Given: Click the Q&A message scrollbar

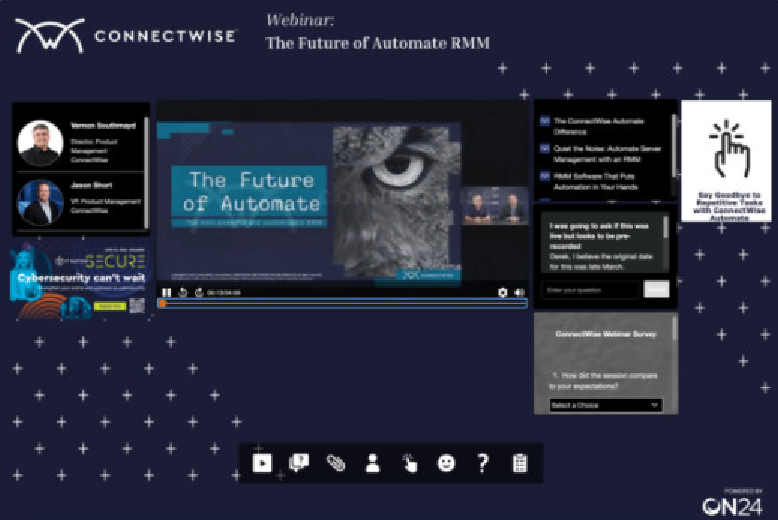Looking at the screenshot, I should 665,227.
